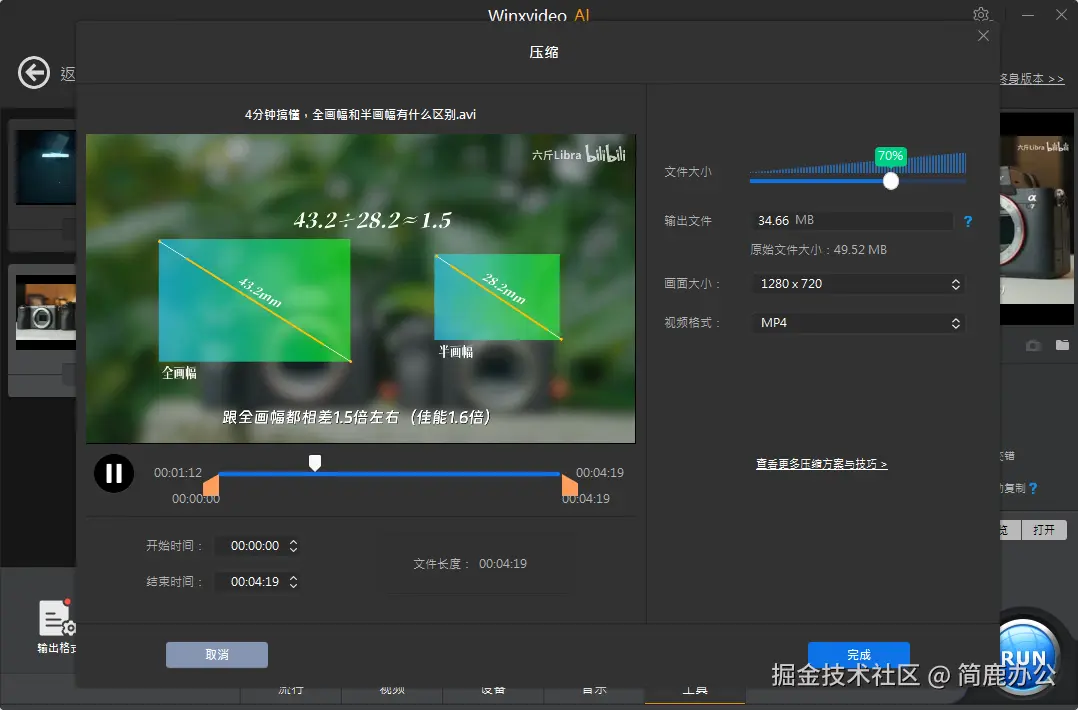Click the folder icon in main window
The image size is (1078, 710).
(1063, 344)
